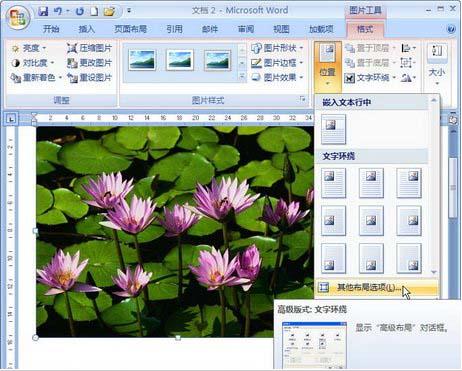This screenshot has width=462, height=371.
Task: Open 文字环绕 text wrapping dropdown
Action: [x=370, y=78]
